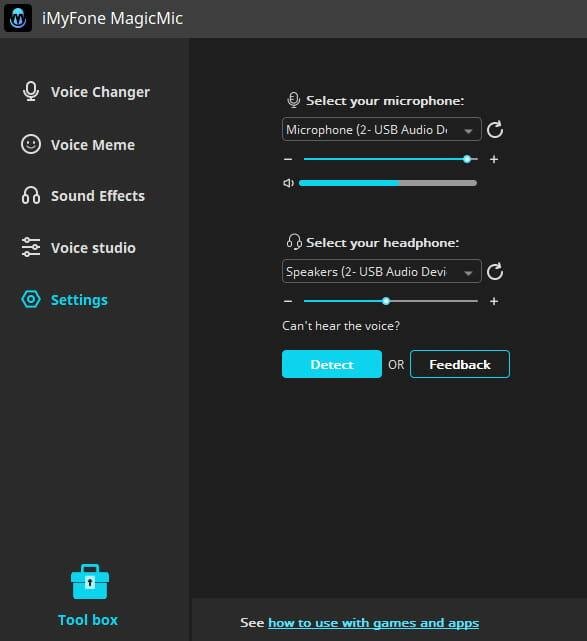
Task: Click the Feedback button
Action: pos(459,364)
